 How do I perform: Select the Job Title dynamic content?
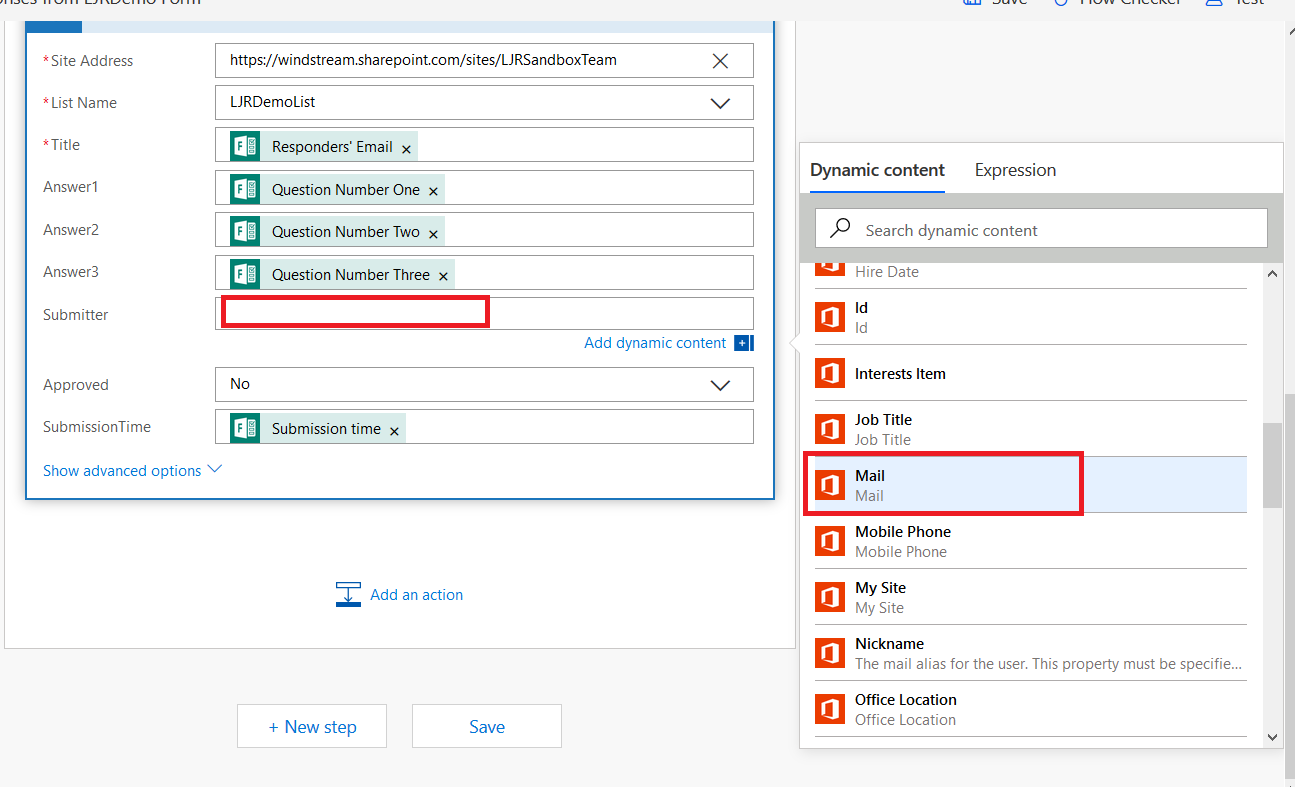point(1030,429)
